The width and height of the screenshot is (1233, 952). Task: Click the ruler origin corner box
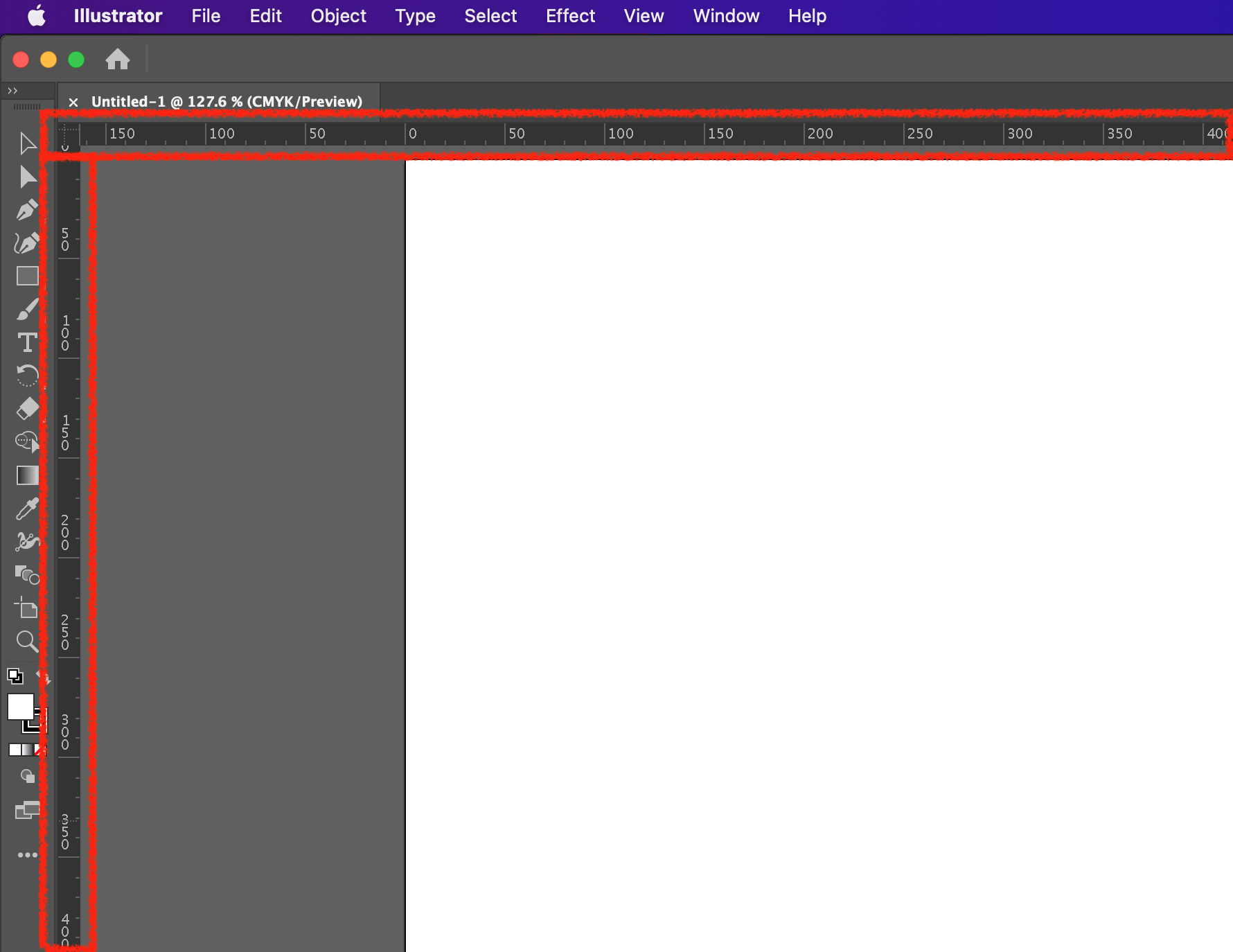pyautogui.click(x=69, y=134)
